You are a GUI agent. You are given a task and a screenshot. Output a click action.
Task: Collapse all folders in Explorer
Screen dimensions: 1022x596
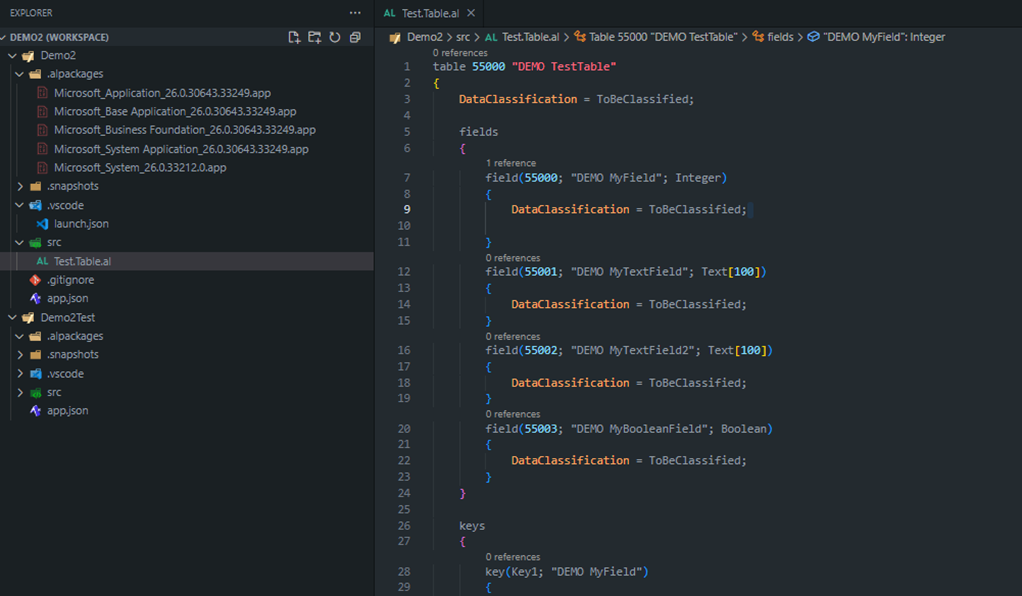tap(355, 37)
